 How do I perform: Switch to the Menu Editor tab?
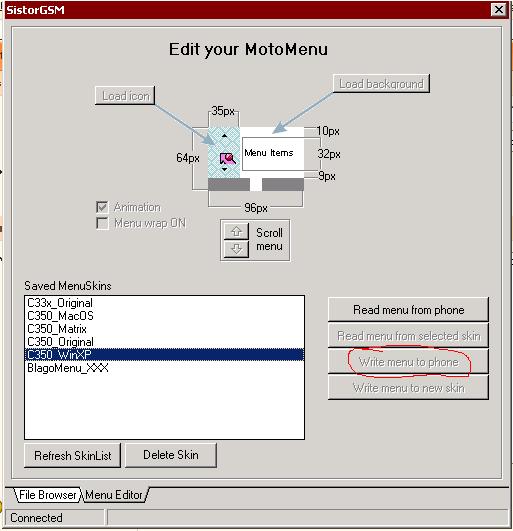click(x=114, y=495)
